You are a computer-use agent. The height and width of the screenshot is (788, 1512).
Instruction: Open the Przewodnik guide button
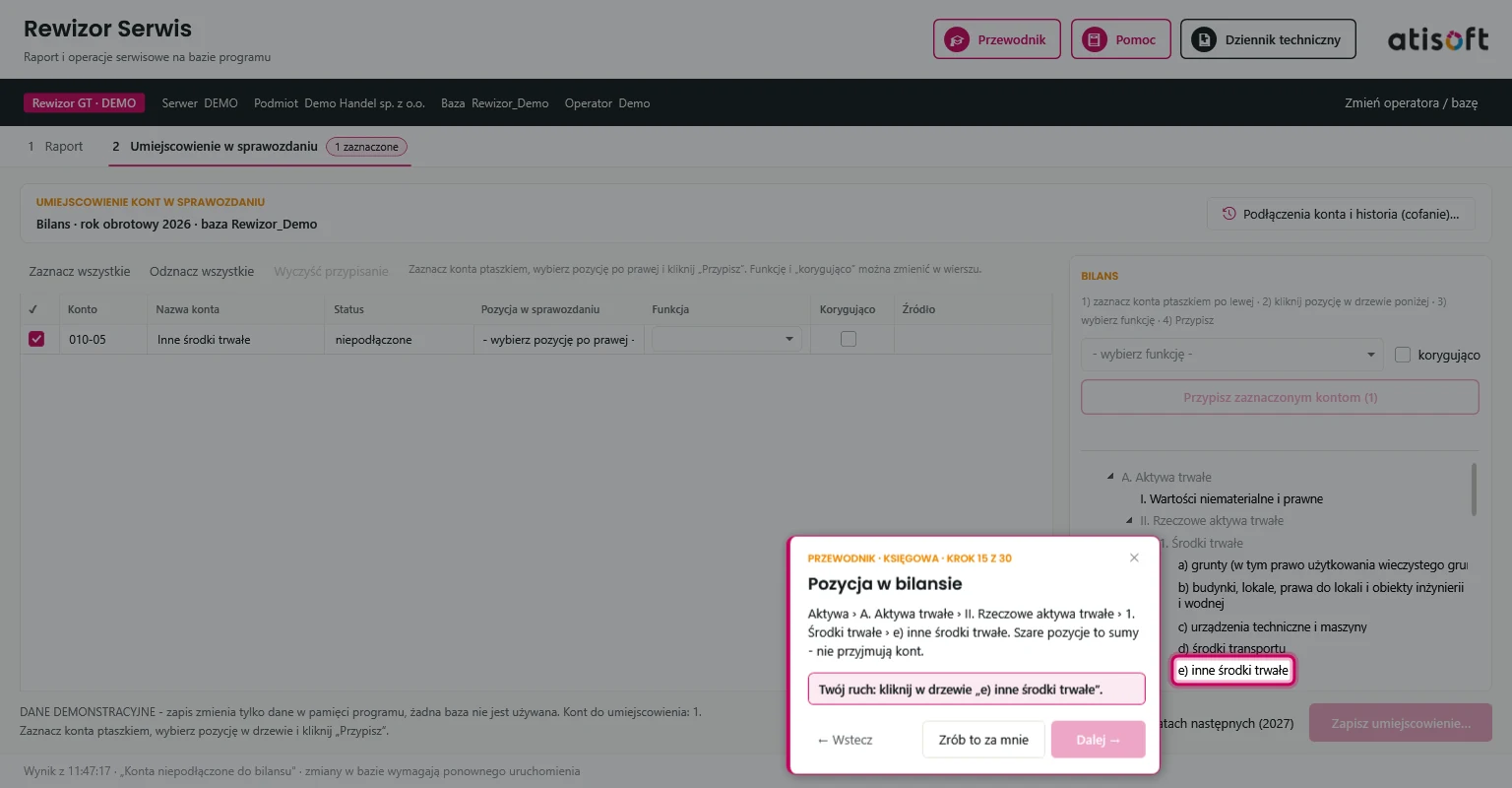point(996,39)
